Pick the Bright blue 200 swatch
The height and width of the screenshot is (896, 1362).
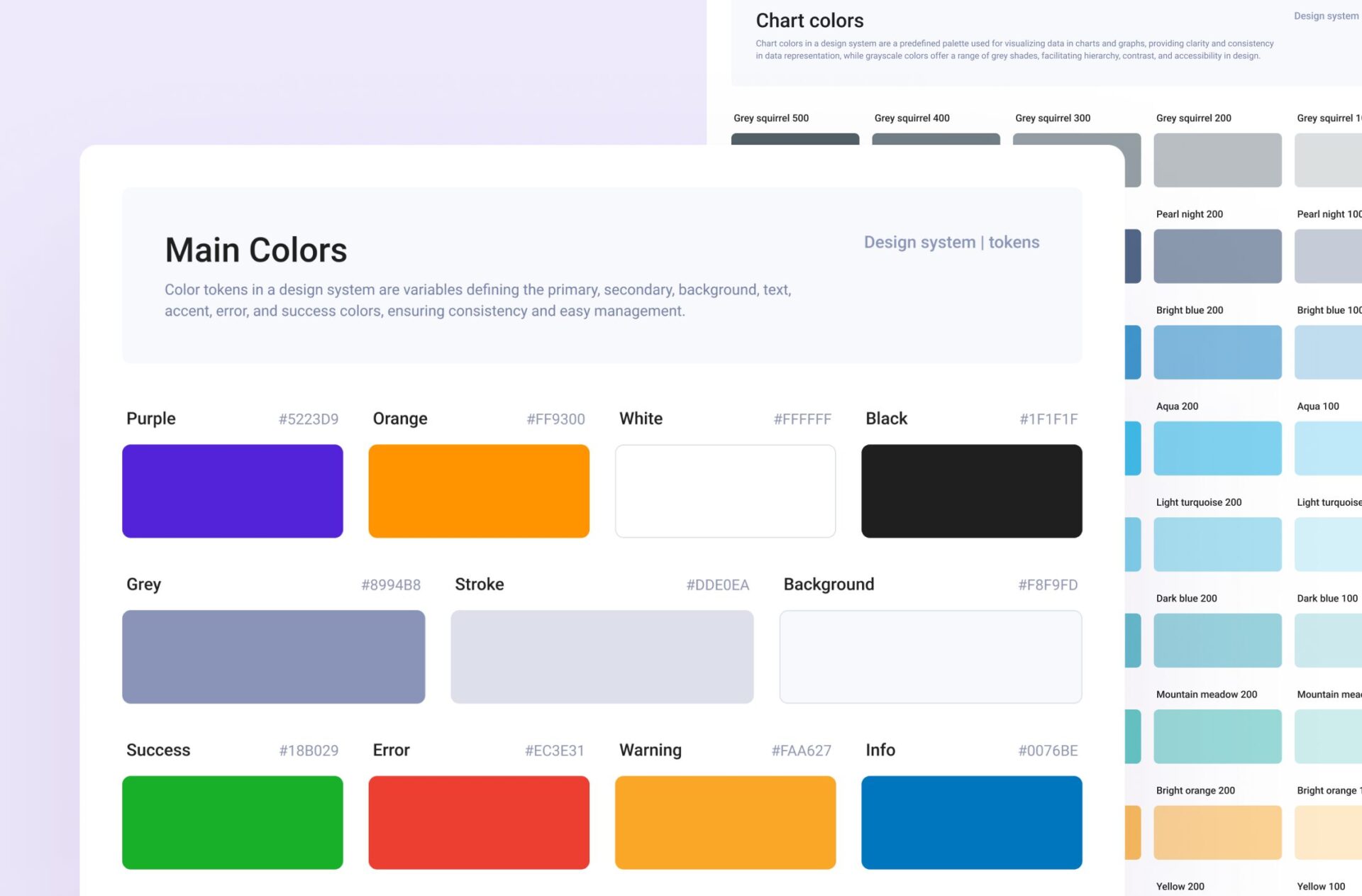click(x=1217, y=352)
